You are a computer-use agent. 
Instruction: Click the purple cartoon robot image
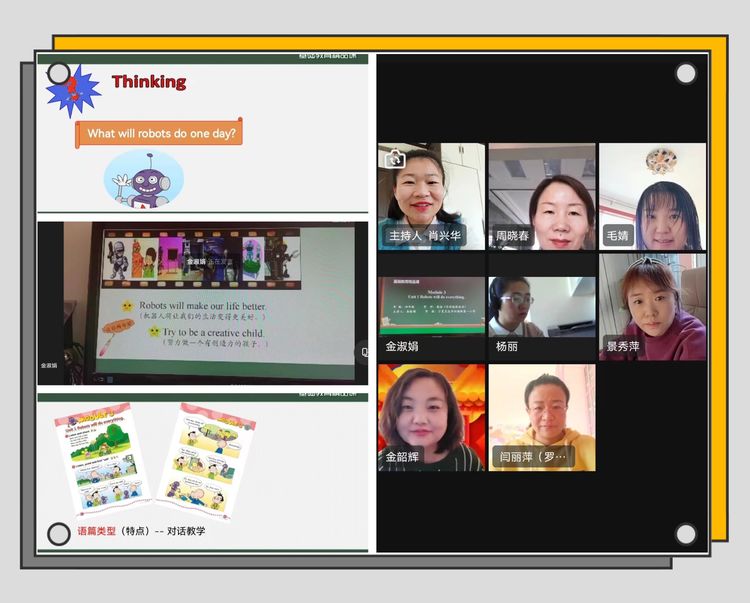tap(143, 180)
